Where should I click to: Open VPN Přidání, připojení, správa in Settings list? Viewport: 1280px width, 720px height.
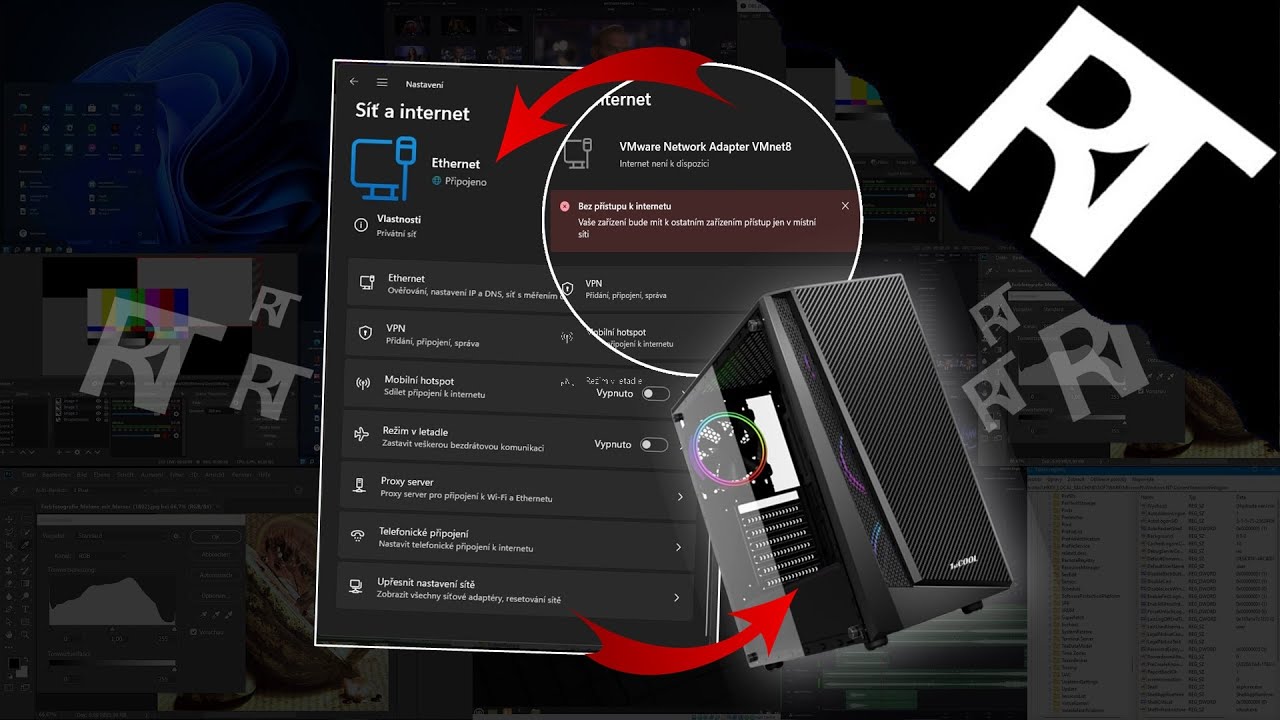pyautogui.click(x=455, y=335)
